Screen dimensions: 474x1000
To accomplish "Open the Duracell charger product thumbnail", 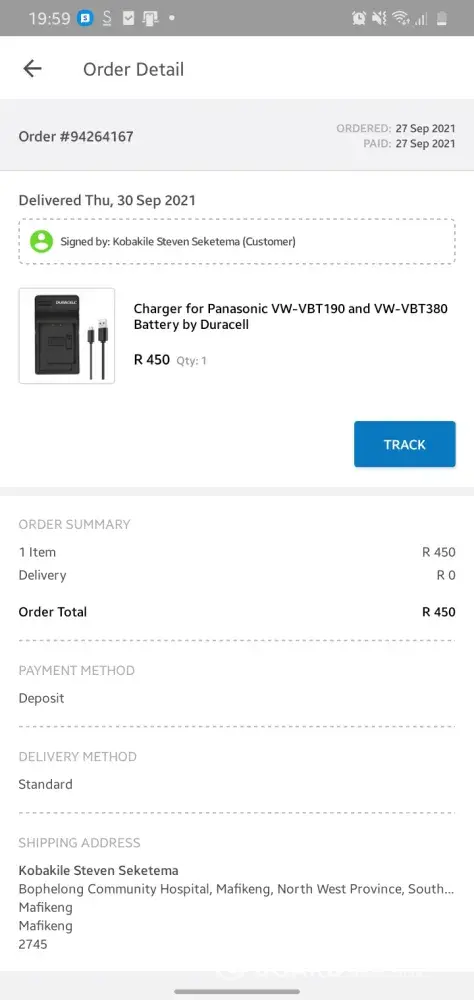I will pos(67,336).
